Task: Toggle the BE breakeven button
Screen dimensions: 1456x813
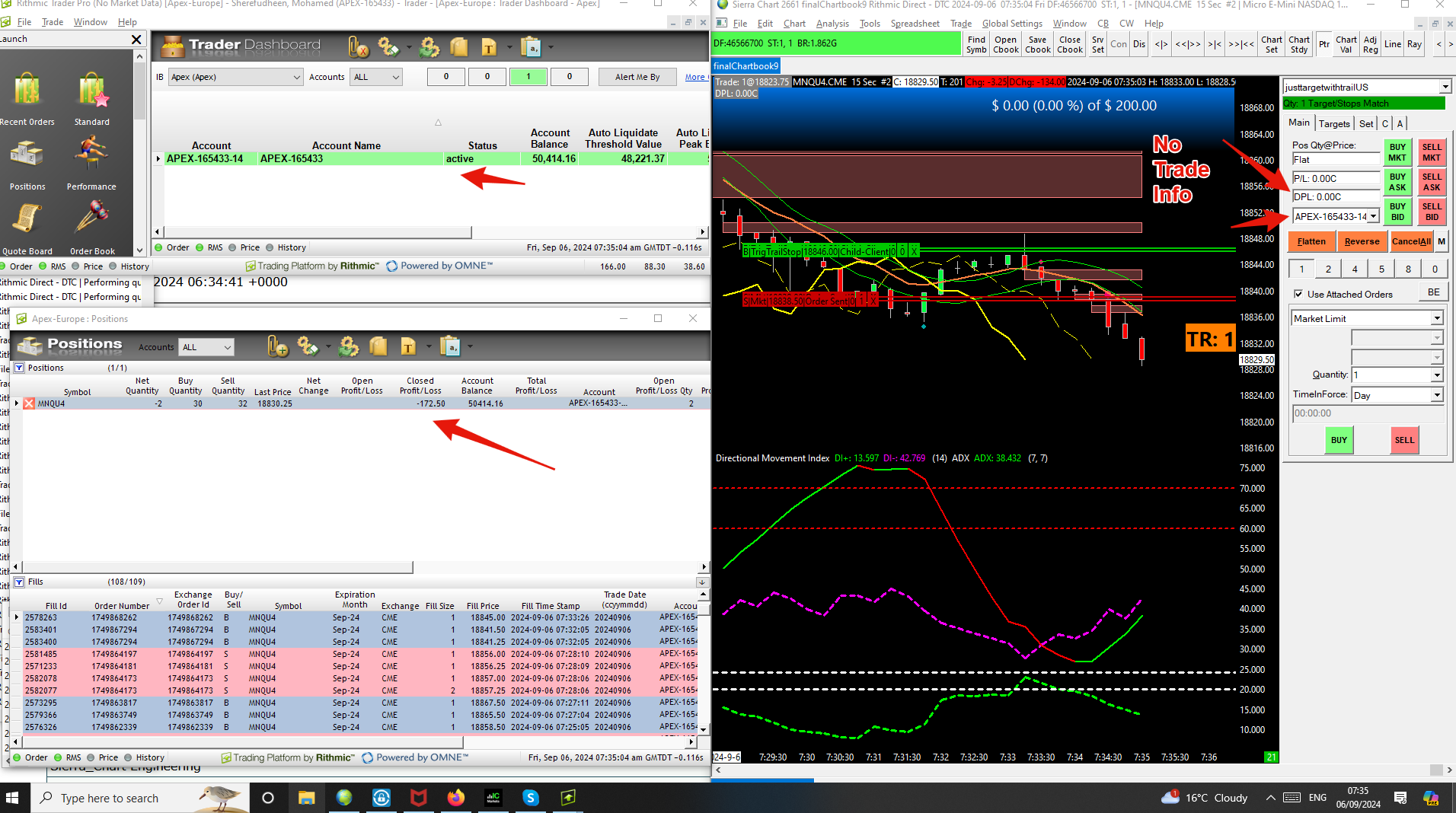Action: [x=1434, y=292]
